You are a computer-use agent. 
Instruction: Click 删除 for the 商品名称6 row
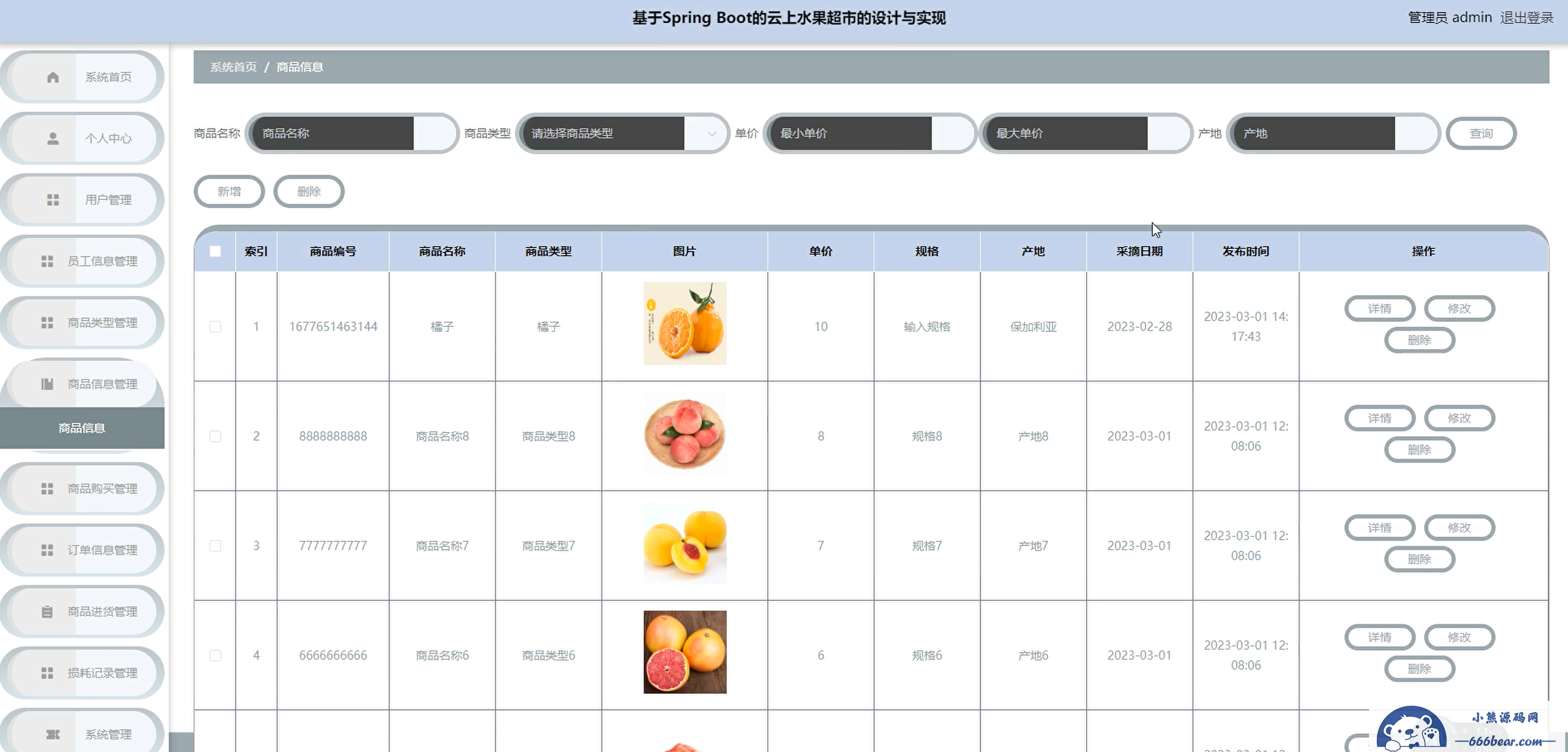tap(1420, 669)
